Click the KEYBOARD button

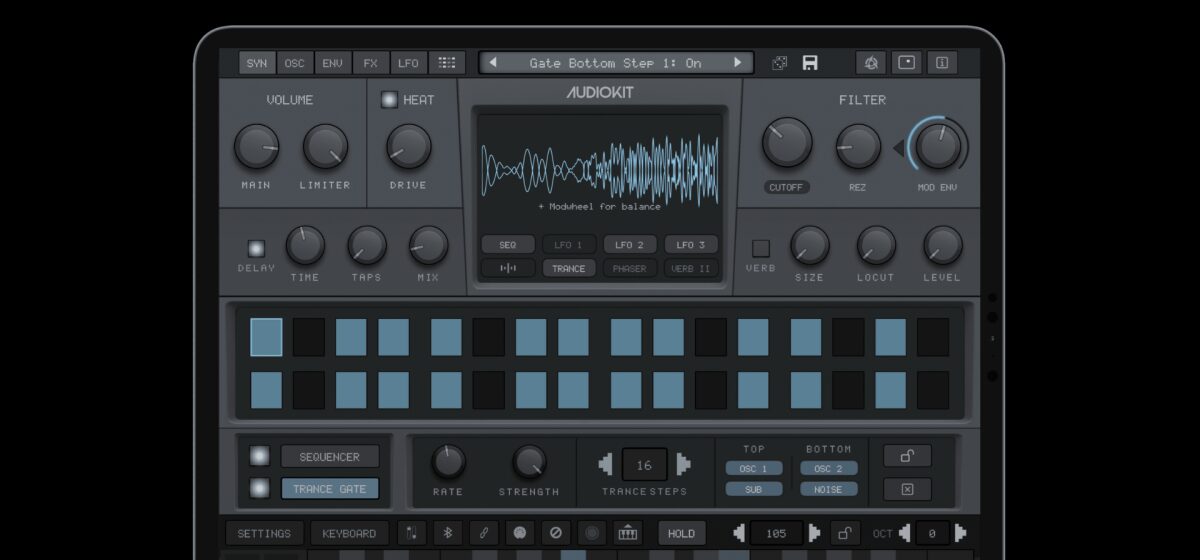pos(349,533)
